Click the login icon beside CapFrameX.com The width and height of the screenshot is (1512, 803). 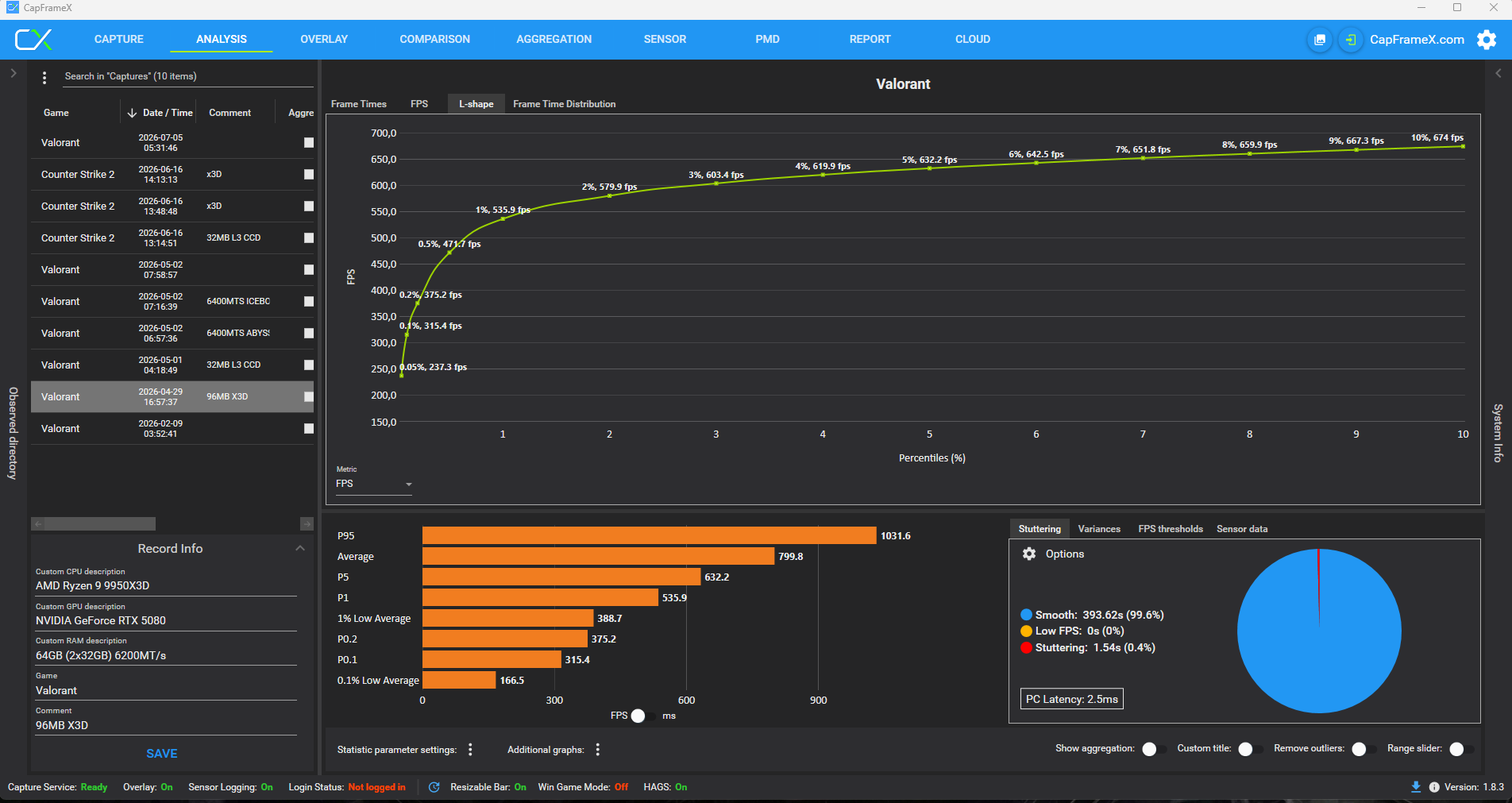[x=1350, y=40]
